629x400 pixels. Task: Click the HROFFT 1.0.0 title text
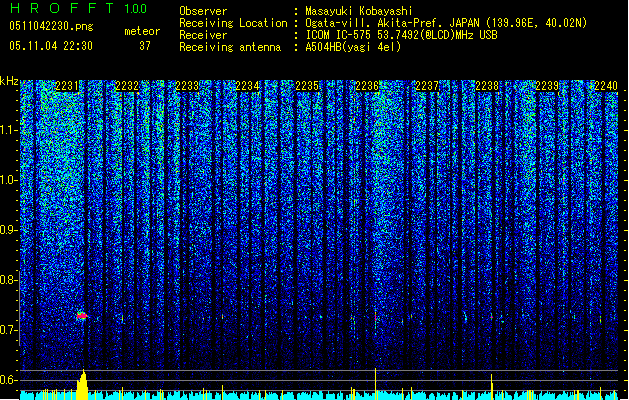(79, 8)
